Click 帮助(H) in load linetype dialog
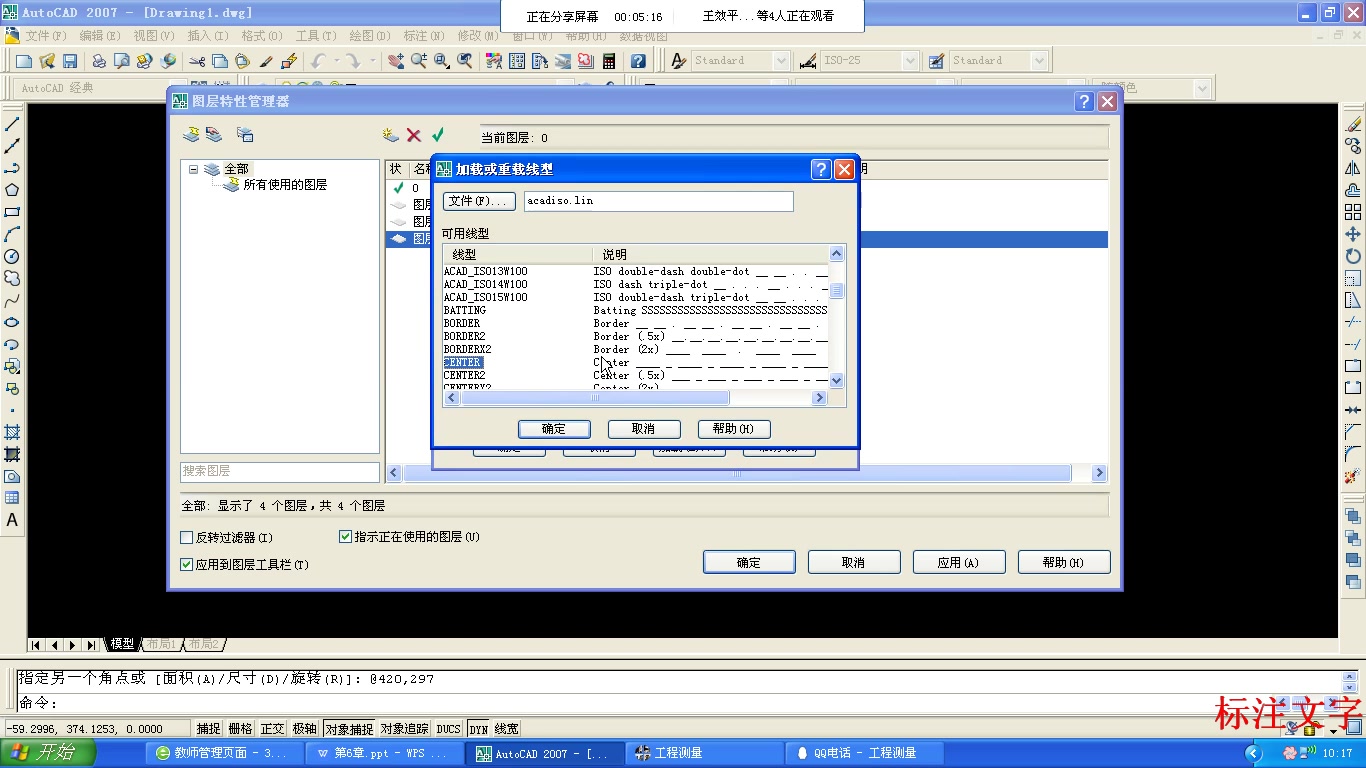 tap(734, 429)
